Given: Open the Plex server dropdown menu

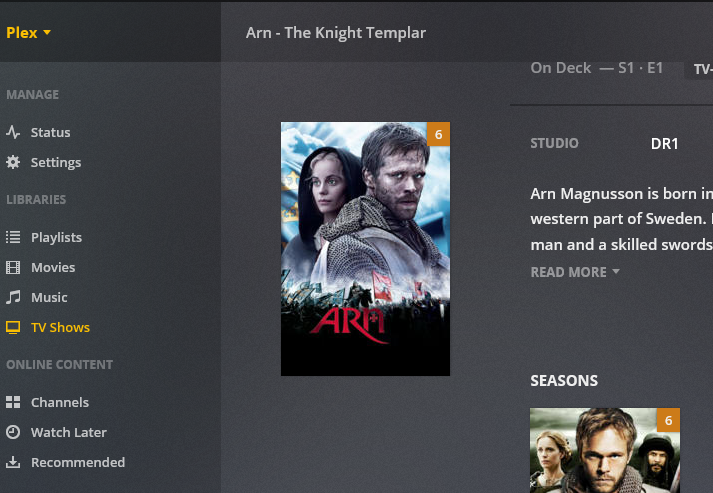Looking at the screenshot, I should click(x=29, y=33).
